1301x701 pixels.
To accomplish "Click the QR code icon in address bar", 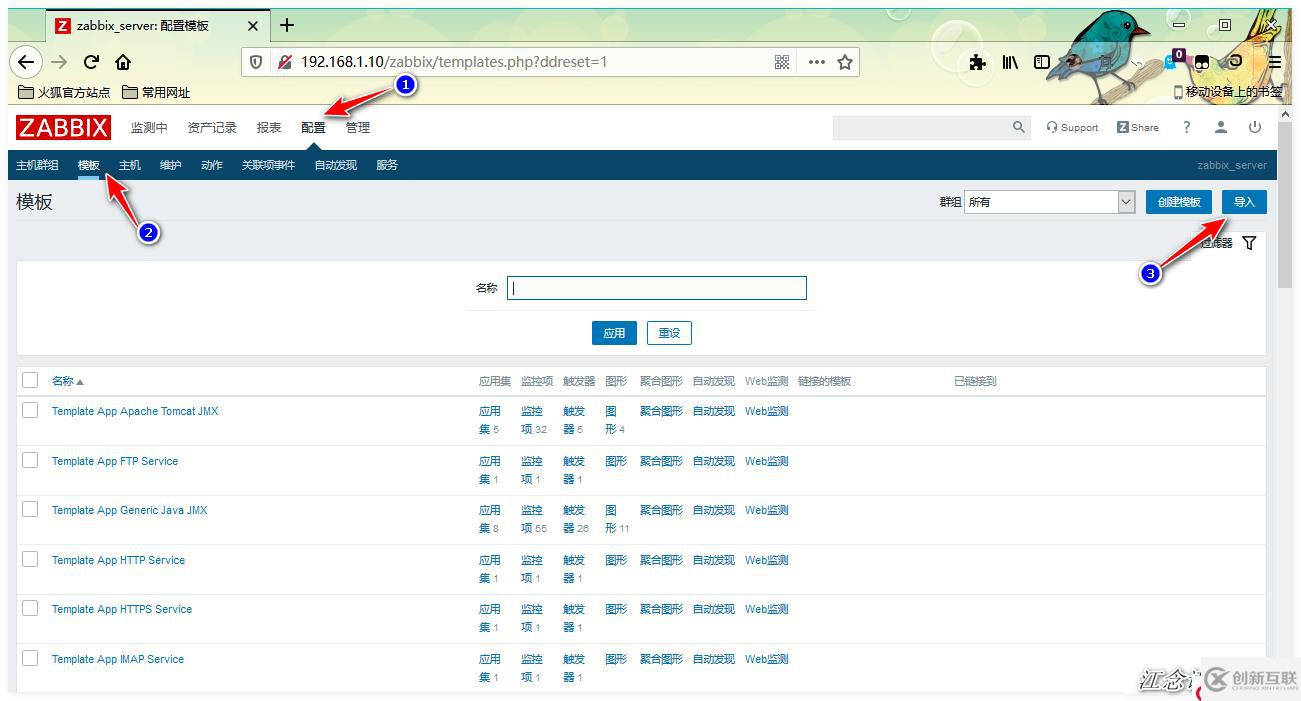I will pos(782,62).
